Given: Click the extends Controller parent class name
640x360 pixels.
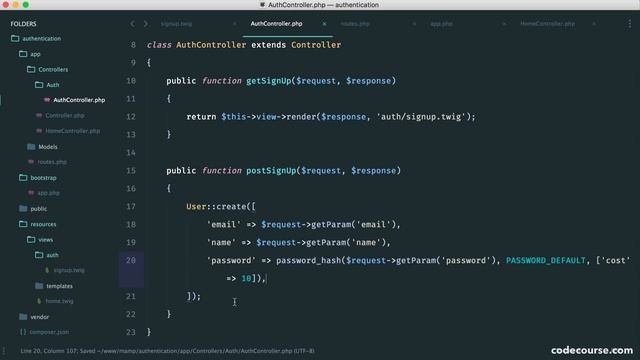Looking at the screenshot, I should pos(316,45).
